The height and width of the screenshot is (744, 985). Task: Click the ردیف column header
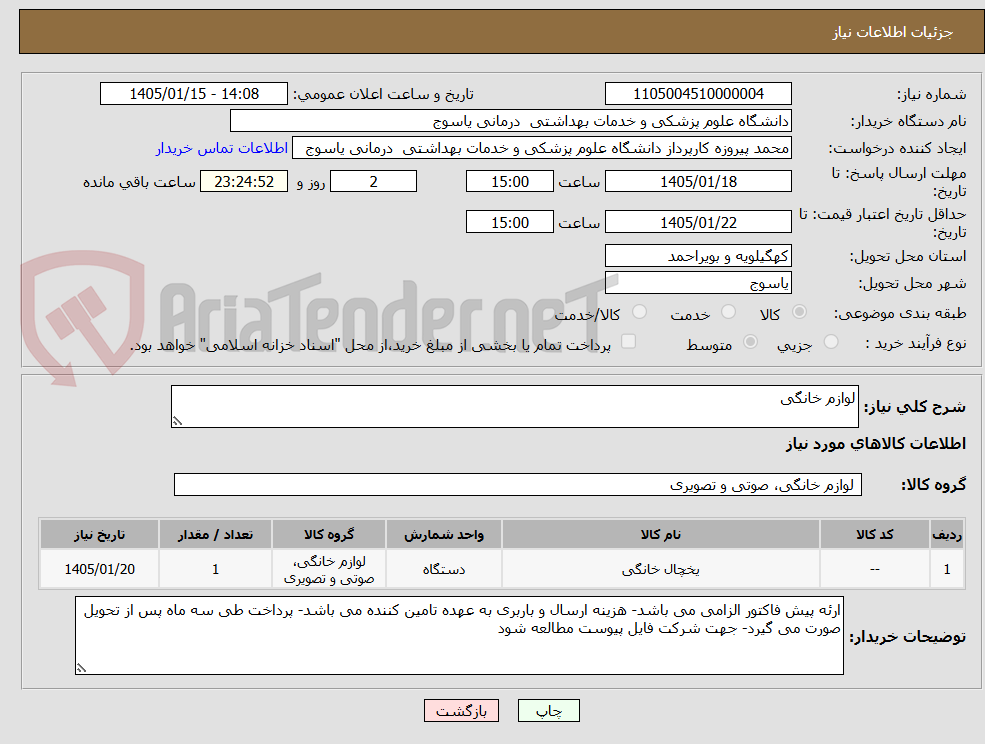point(947,534)
